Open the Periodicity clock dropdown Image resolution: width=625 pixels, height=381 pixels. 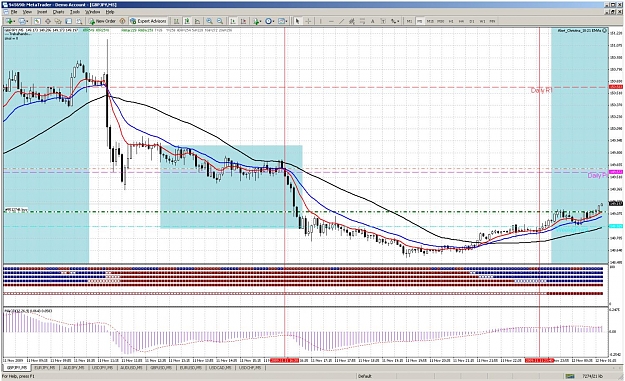click(270, 21)
